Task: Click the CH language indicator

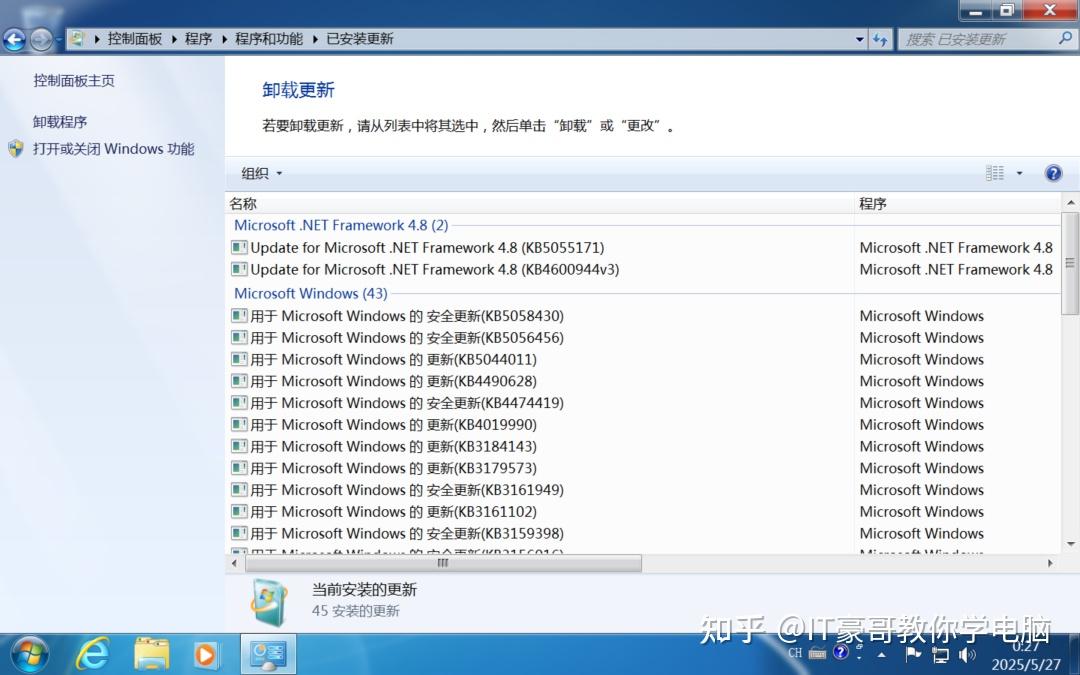Action: (795, 654)
